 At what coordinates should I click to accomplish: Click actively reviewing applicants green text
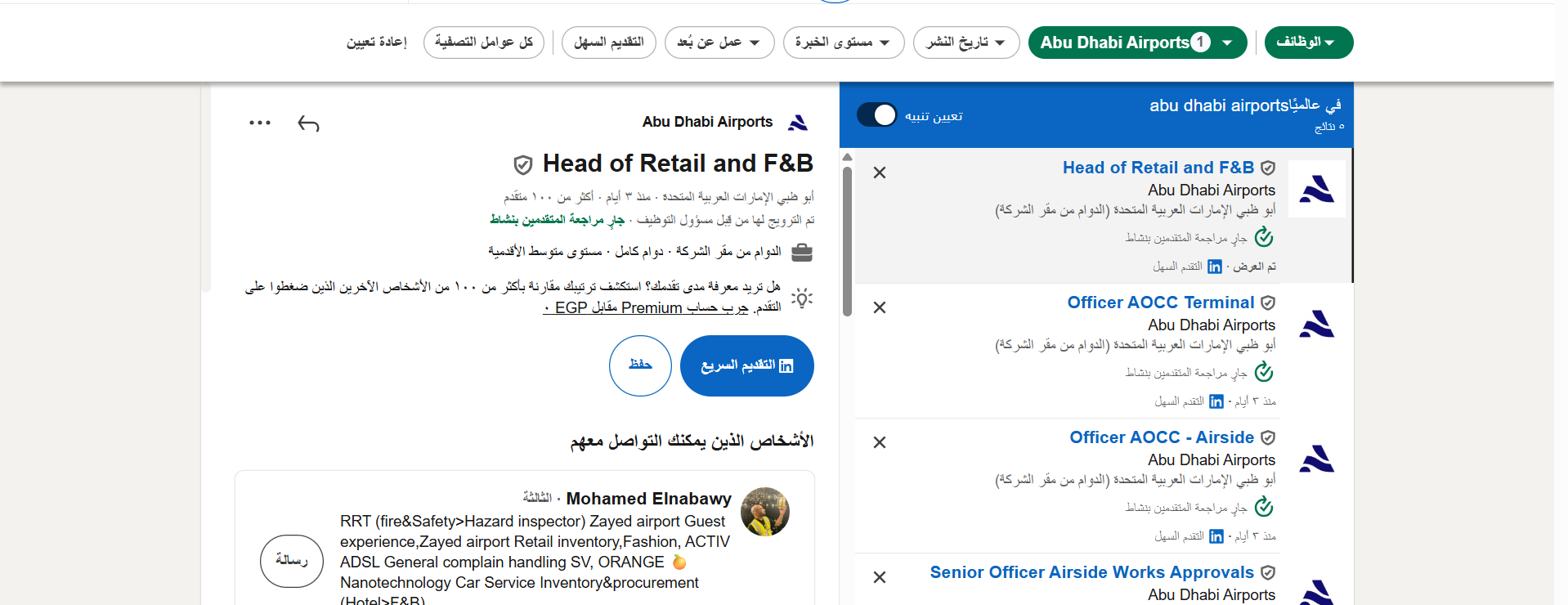(557, 219)
